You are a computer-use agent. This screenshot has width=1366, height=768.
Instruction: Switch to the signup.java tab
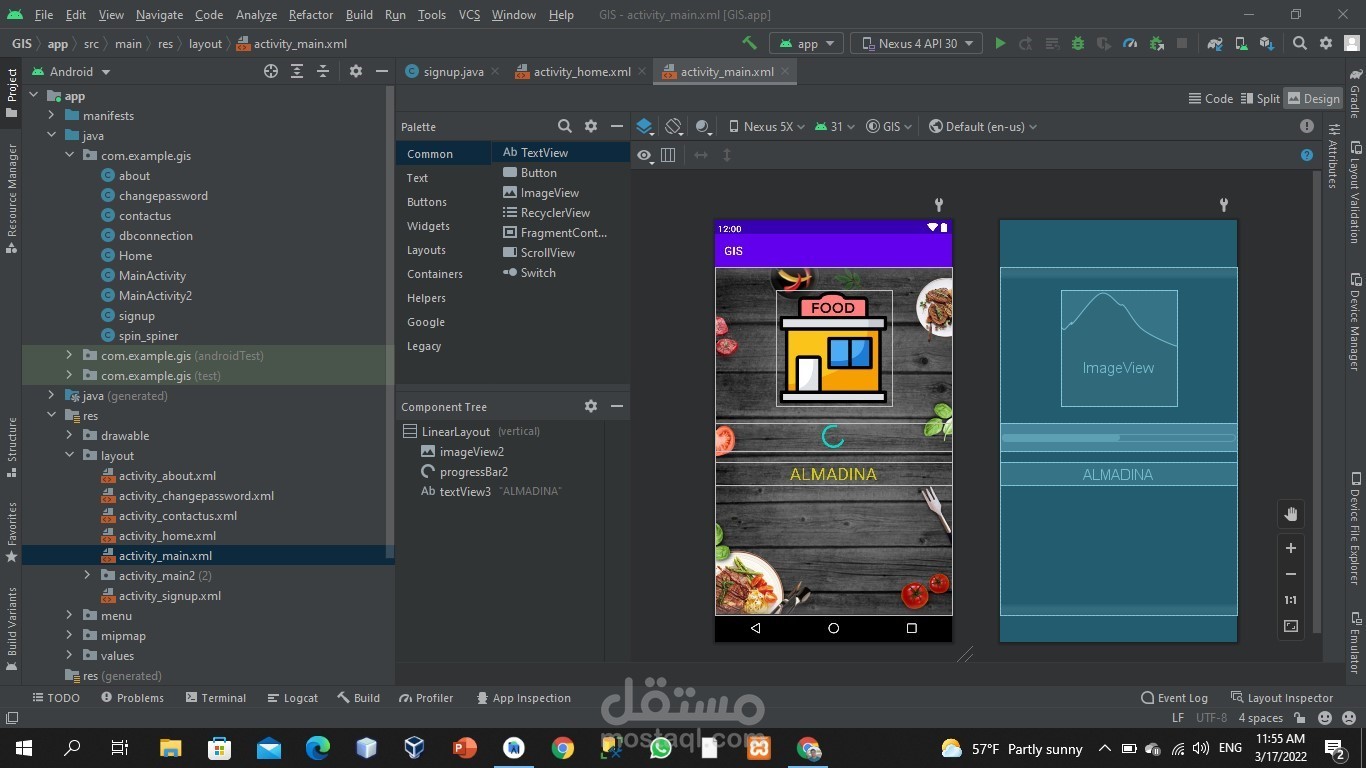453,71
